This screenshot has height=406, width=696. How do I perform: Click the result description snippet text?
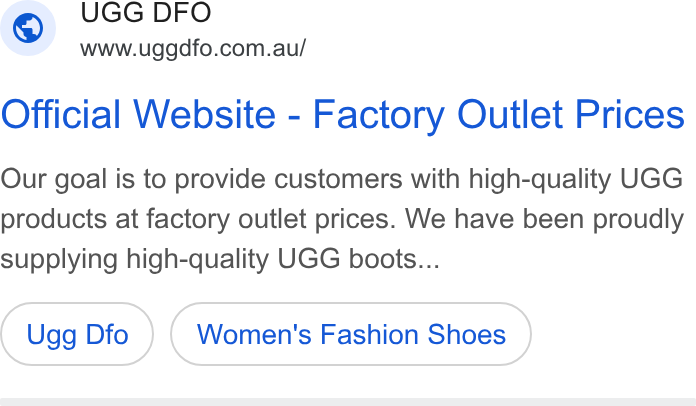tap(342, 219)
